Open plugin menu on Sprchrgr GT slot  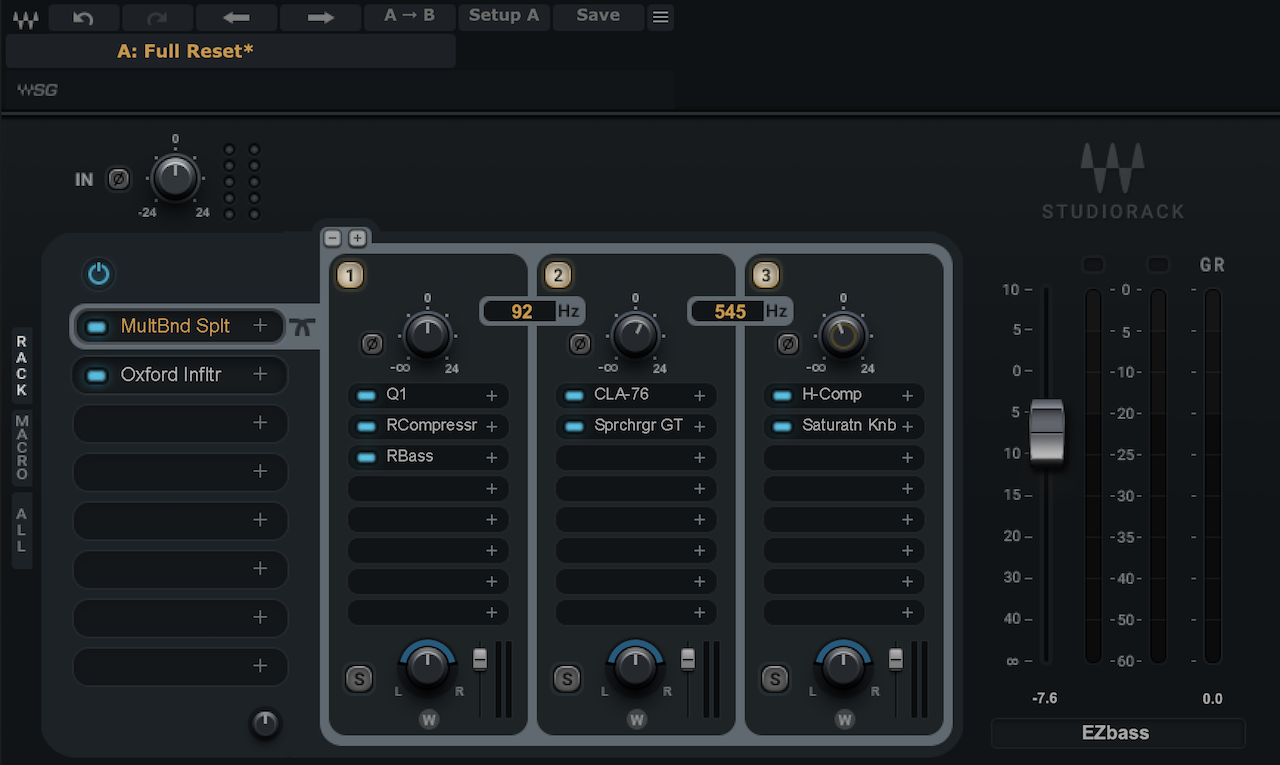(699, 426)
